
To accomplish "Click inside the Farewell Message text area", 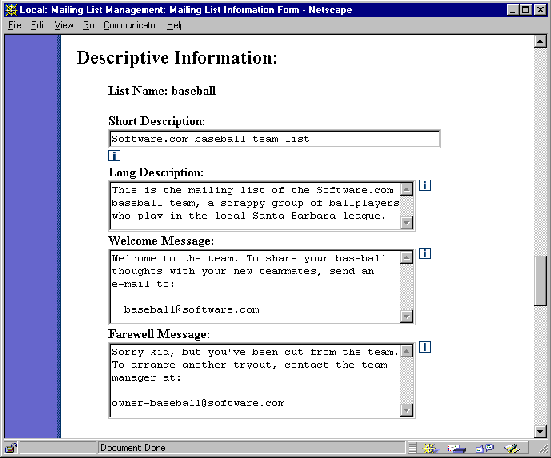I will pyautogui.click(x=255, y=381).
